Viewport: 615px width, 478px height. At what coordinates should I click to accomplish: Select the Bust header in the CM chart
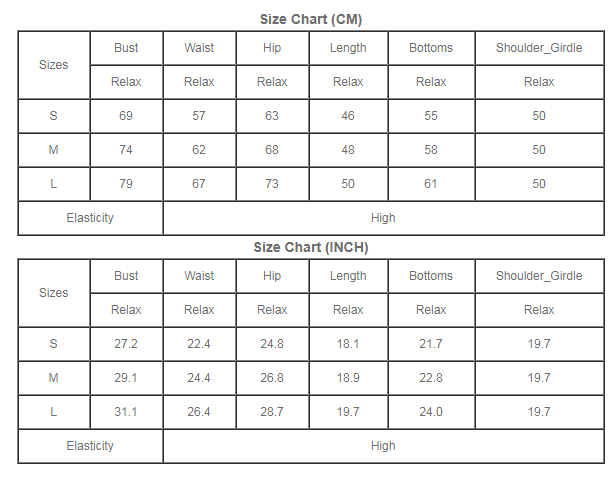pyautogui.click(x=126, y=48)
